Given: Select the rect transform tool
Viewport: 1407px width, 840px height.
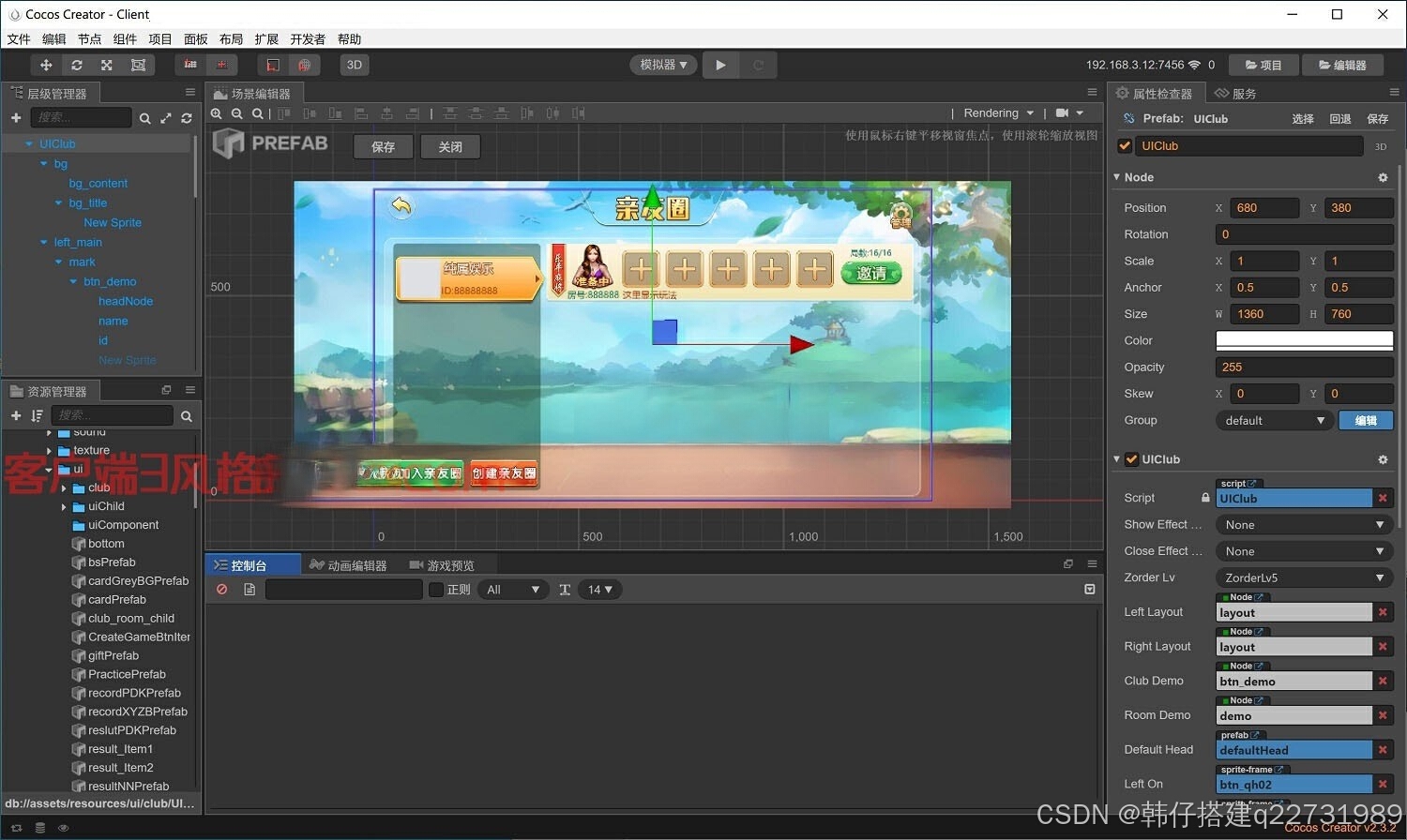Looking at the screenshot, I should pos(138,65).
